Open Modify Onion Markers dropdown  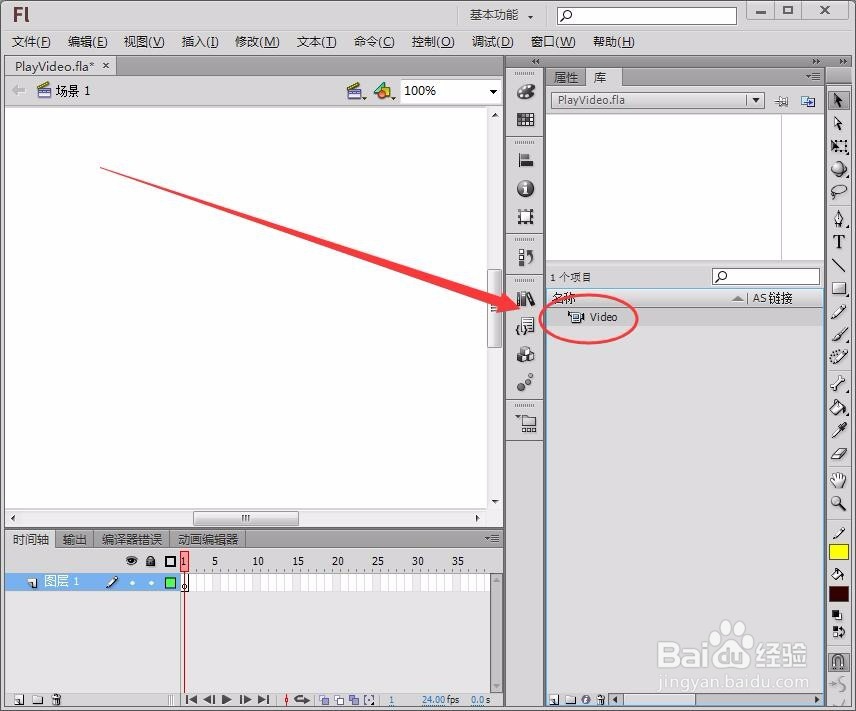click(x=370, y=700)
